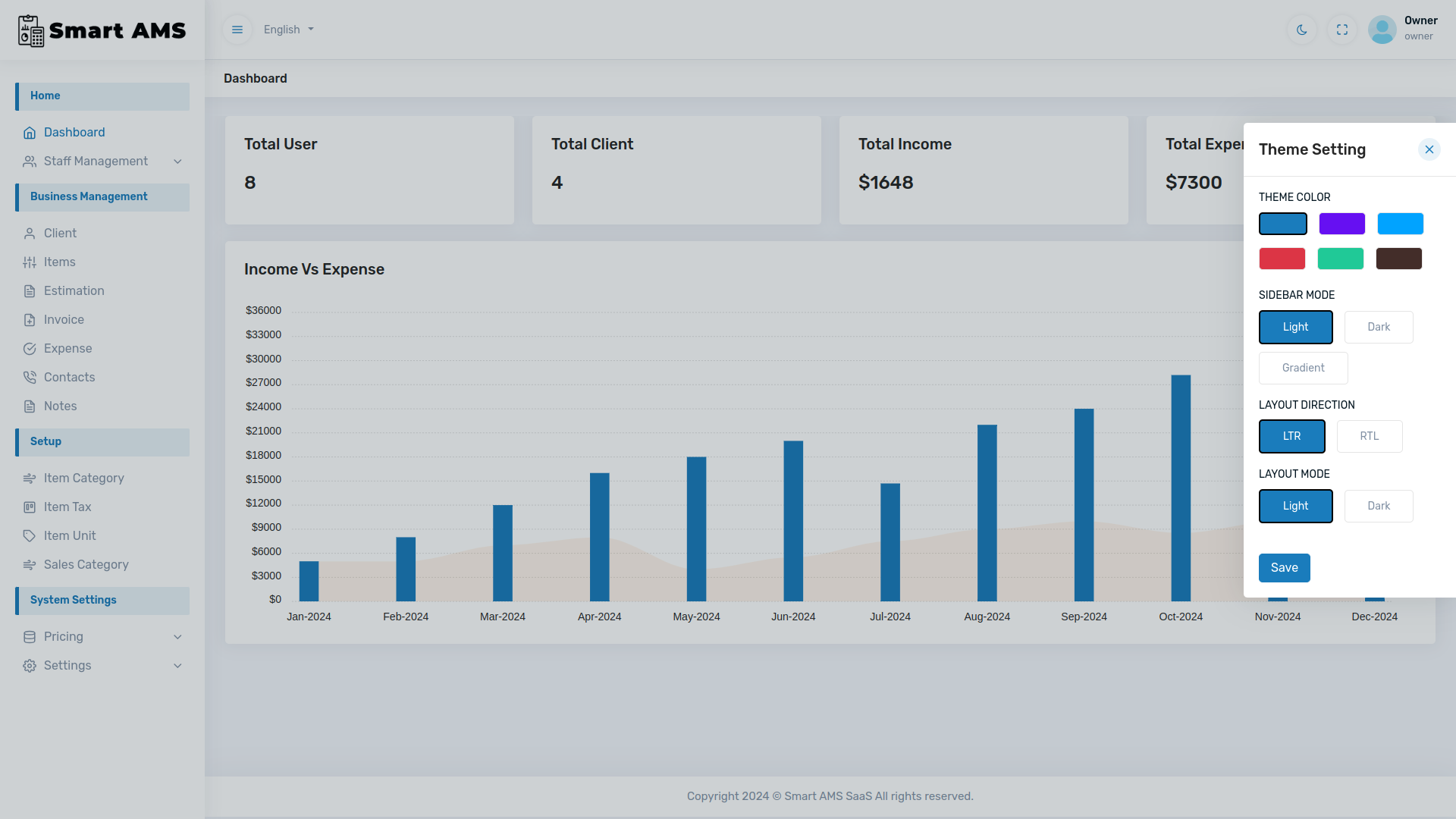Screen dimensions: 1456x819
Task: Click the Gradient sidebar mode option
Action: [x=1303, y=368]
